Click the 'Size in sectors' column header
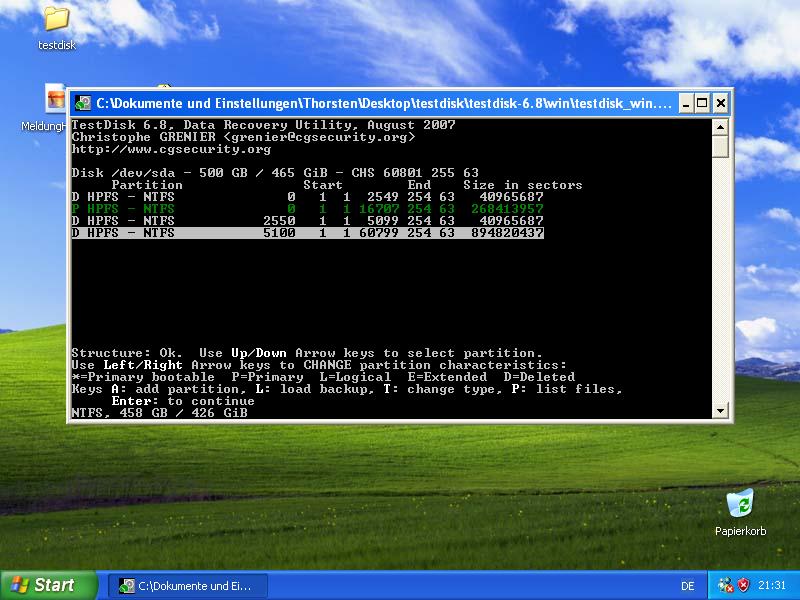Viewport: 800px width, 600px height. pyautogui.click(x=522, y=185)
